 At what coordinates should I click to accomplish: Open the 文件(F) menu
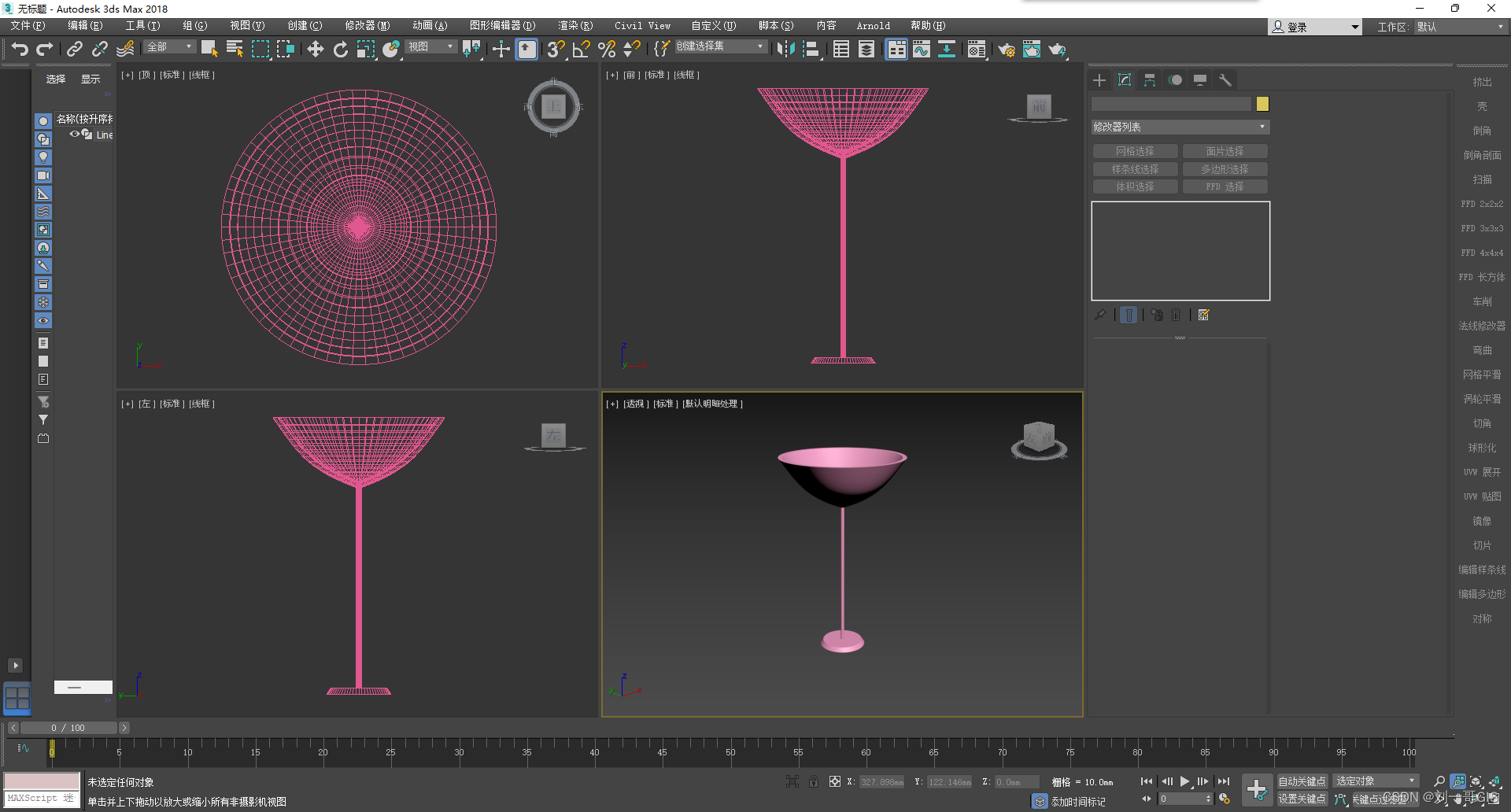click(x=28, y=26)
